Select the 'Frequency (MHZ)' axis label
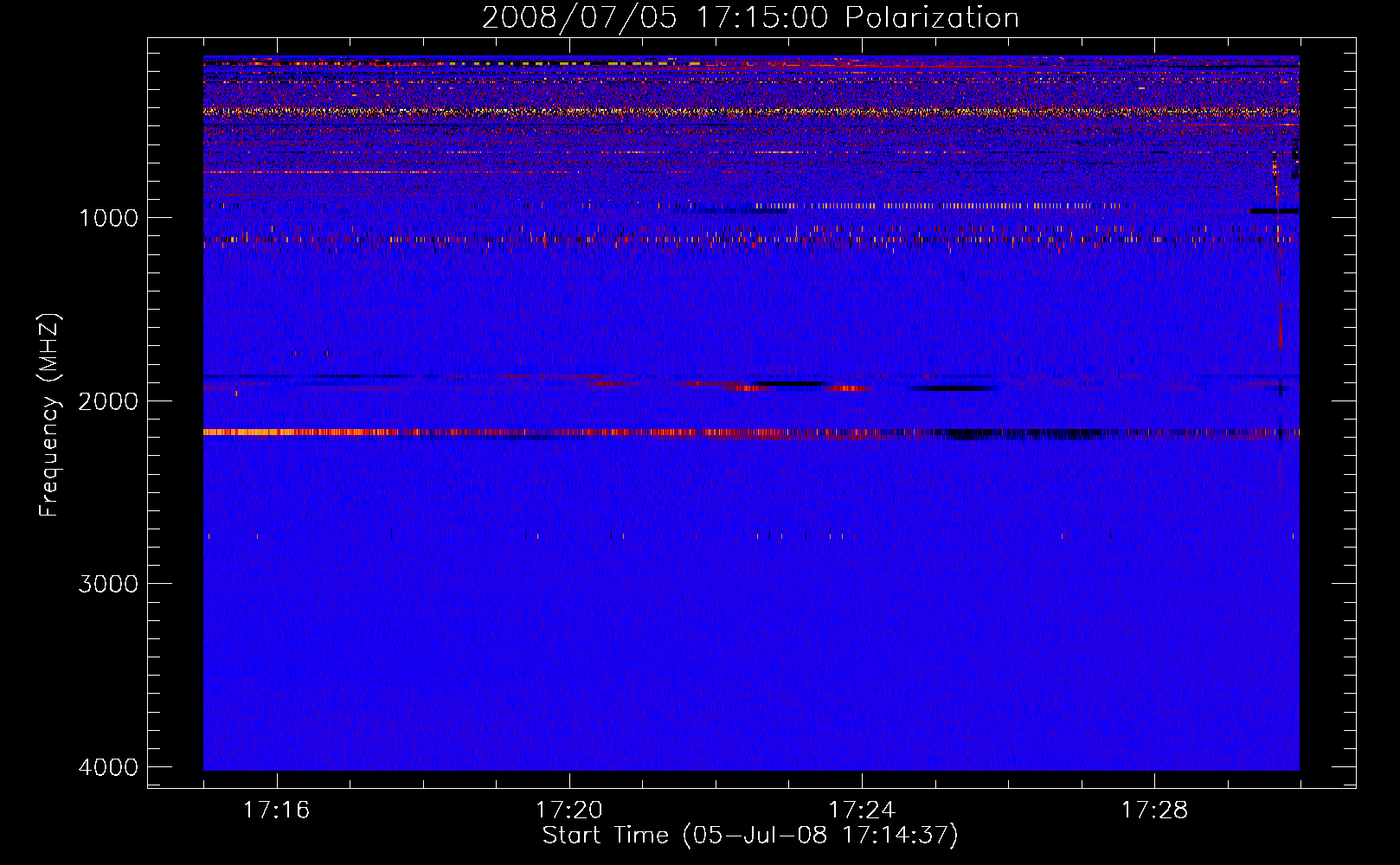The width and height of the screenshot is (1400, 865). [50, 415]
